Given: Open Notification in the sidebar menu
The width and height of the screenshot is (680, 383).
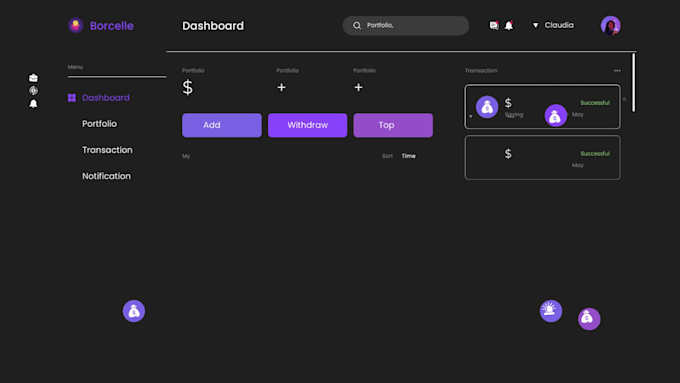Looking at the screenshot, I should [x=106, y=176].
